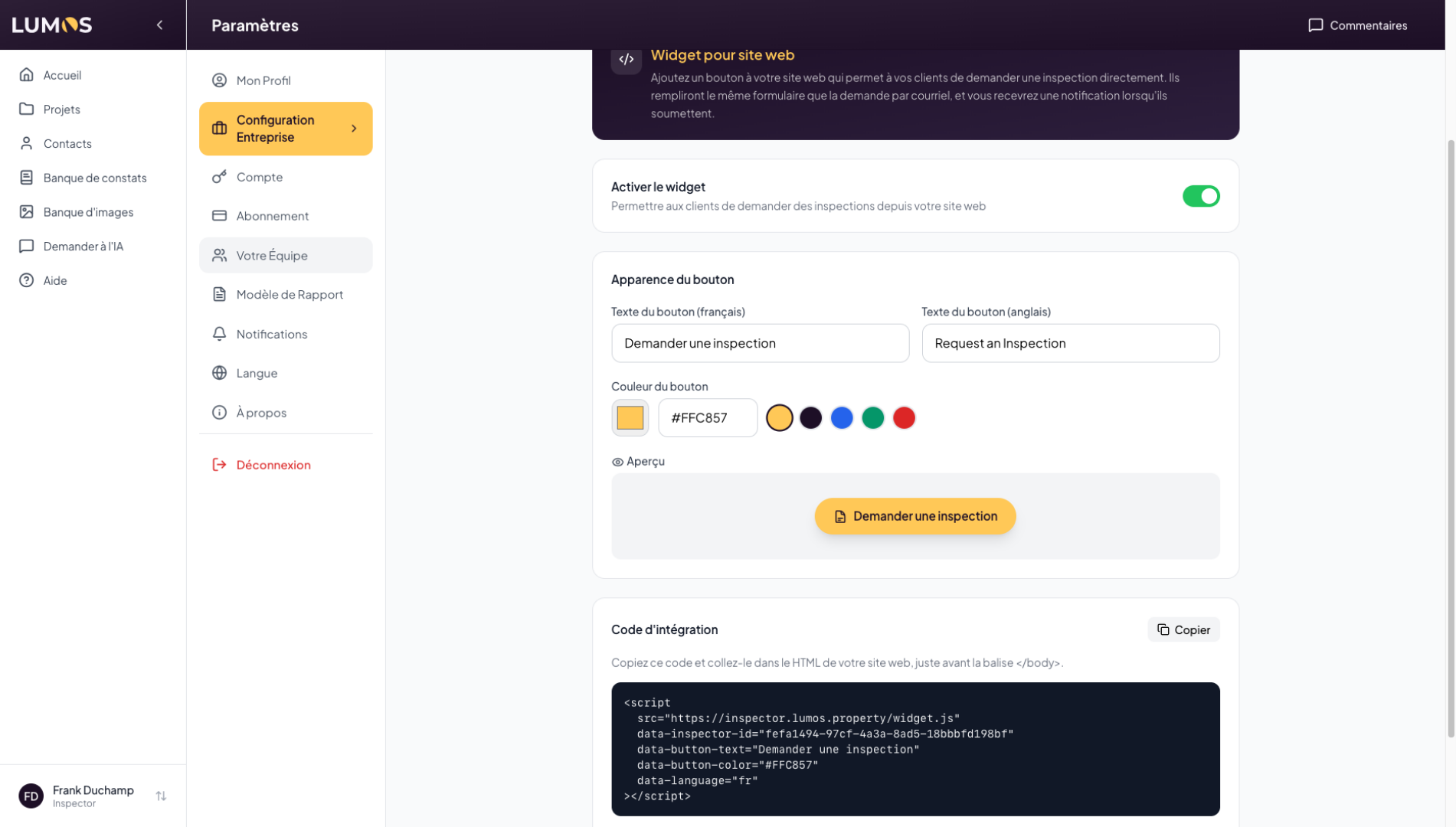This screenshot has width=1456, height=827.
Task: Click the Banque d'images picture icon
Action: click(27, 212)
